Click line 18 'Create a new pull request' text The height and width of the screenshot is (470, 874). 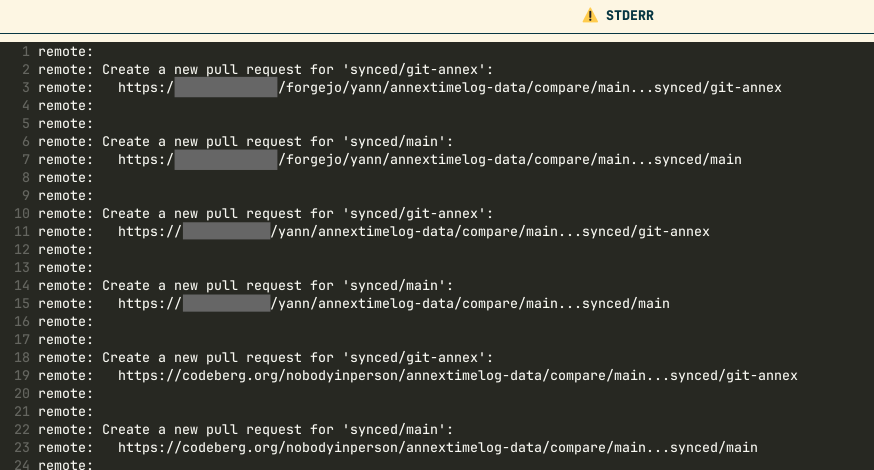coord(202,357)
